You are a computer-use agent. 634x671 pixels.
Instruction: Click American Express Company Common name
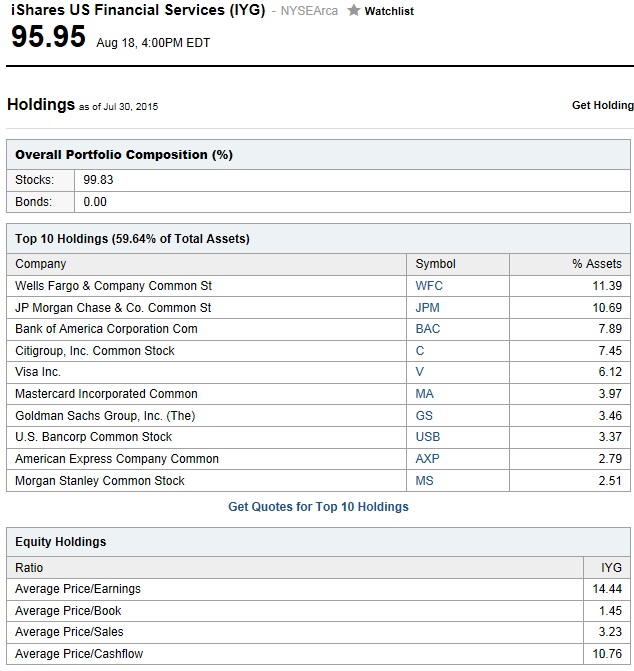coord(117,459)
